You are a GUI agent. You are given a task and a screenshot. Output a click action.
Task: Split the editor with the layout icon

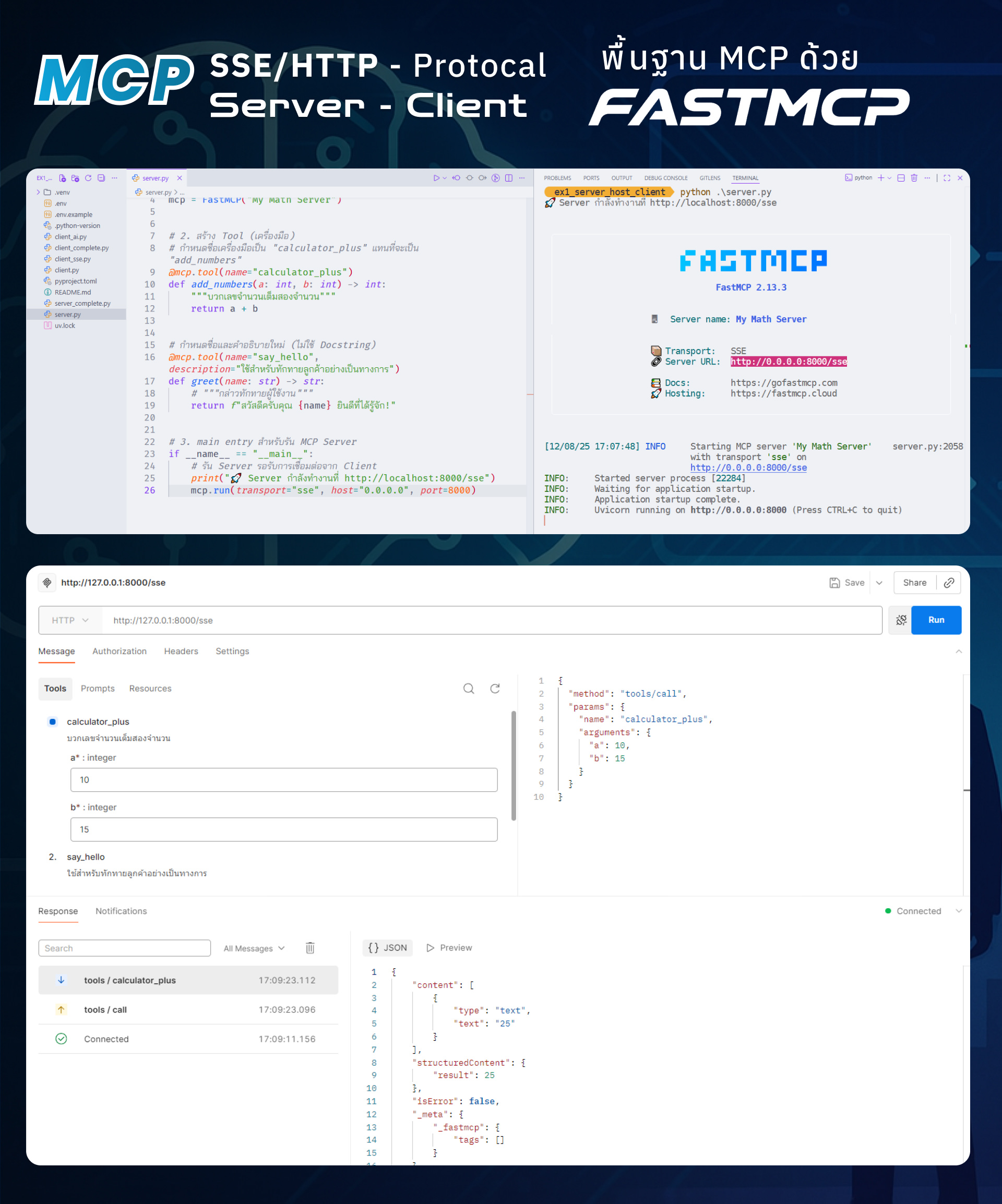(509, 178)
